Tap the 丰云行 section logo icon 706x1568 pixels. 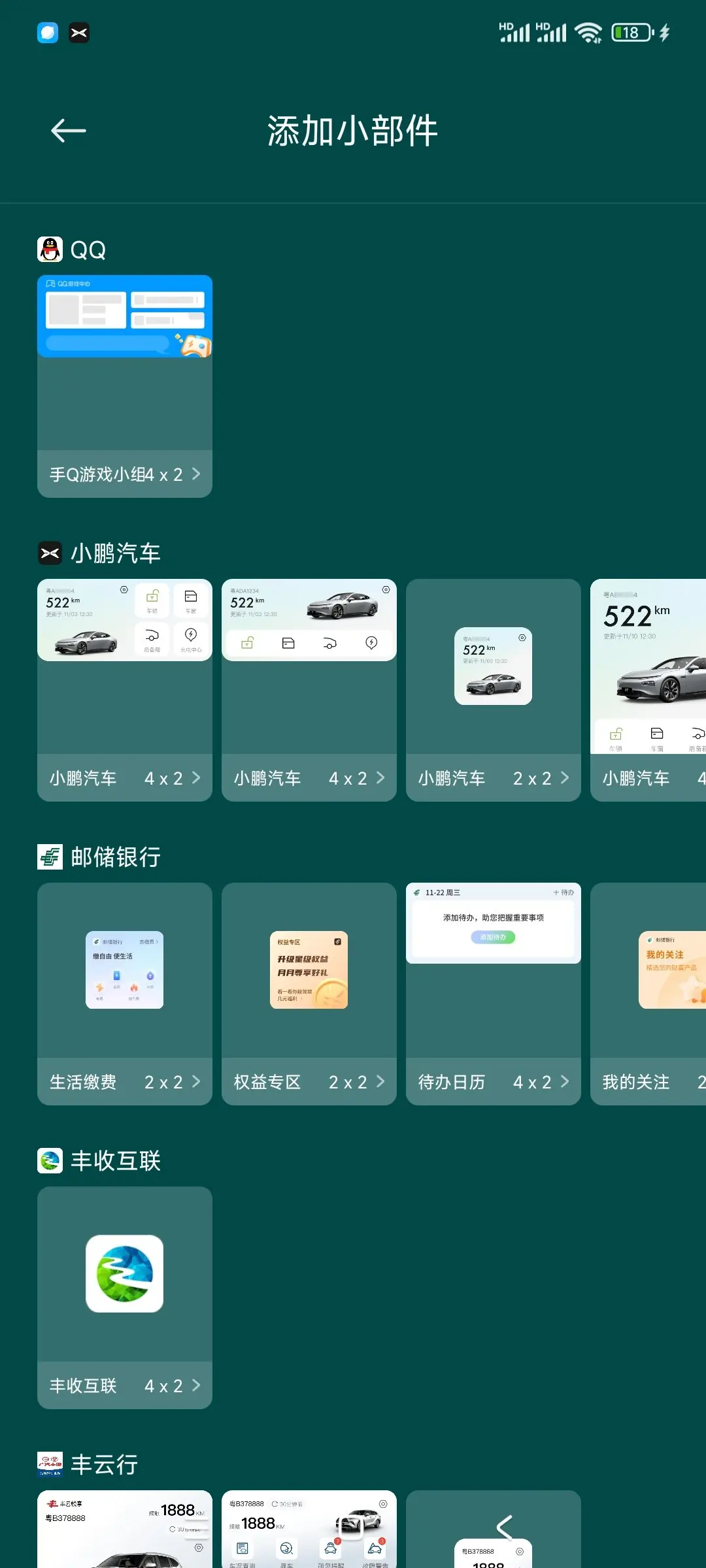click(50, 1464)
